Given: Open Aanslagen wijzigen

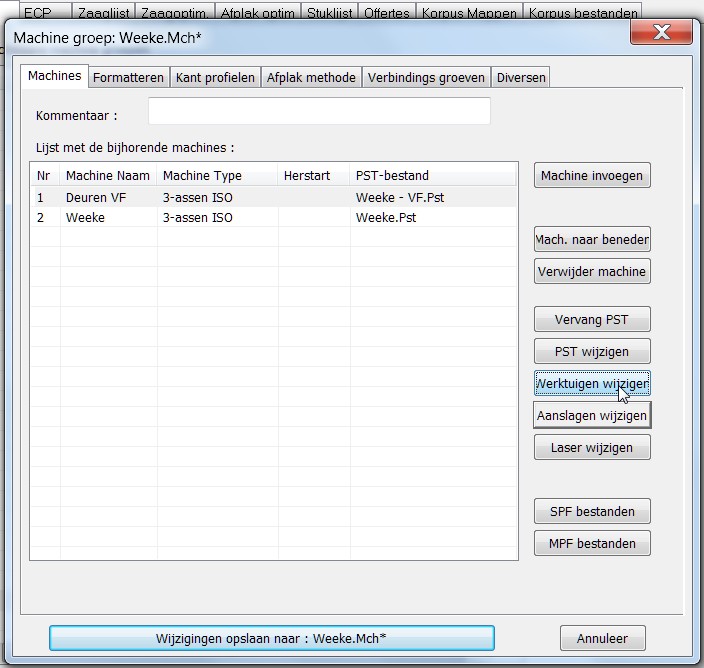Looking at the screenshot, I should (x=592, y=415).
